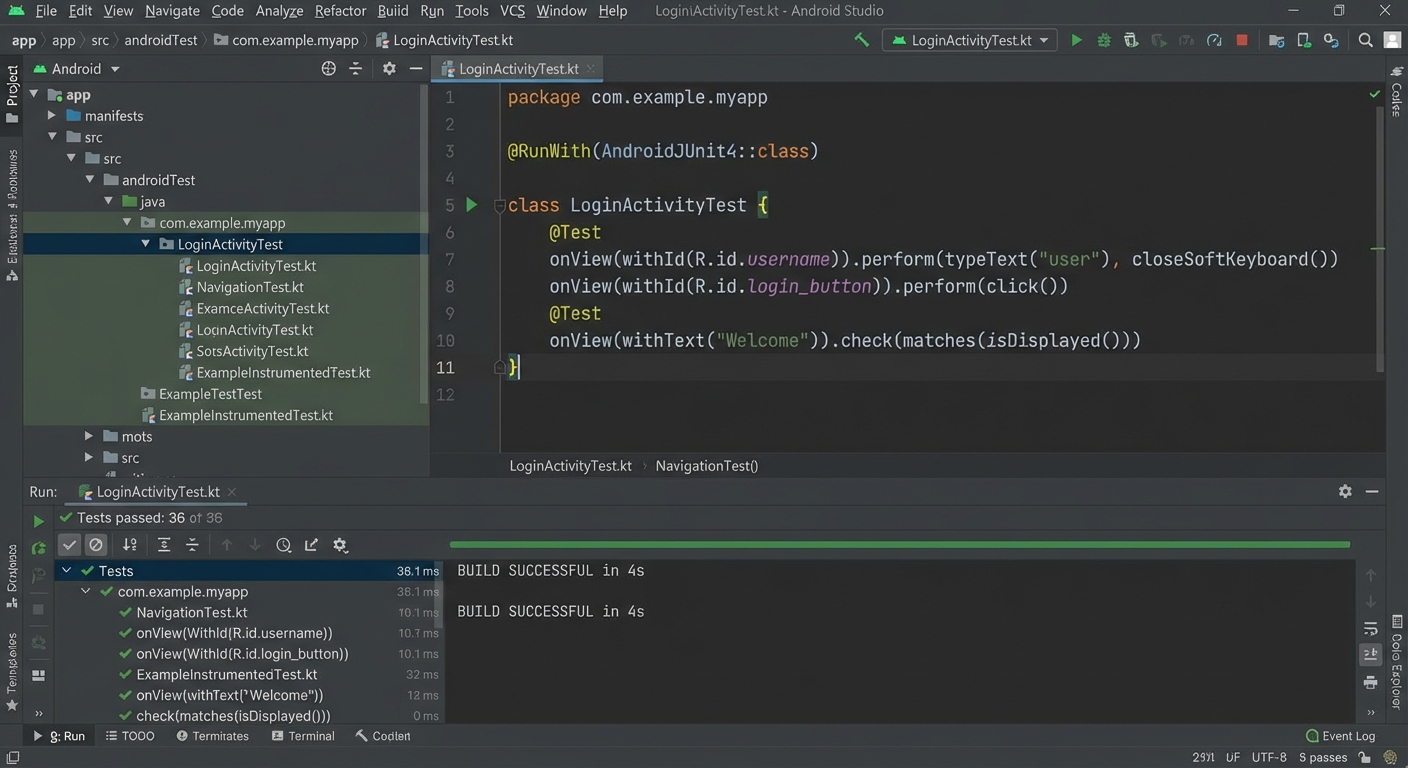
Task: Stop the running process with the red square
Action: 1242,40
